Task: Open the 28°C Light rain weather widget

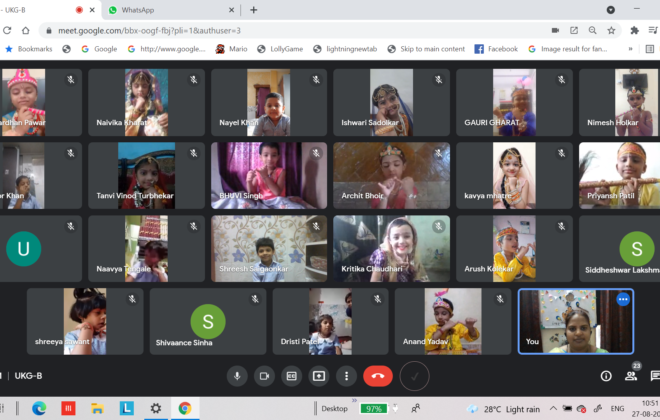Action: coord(503,409)
